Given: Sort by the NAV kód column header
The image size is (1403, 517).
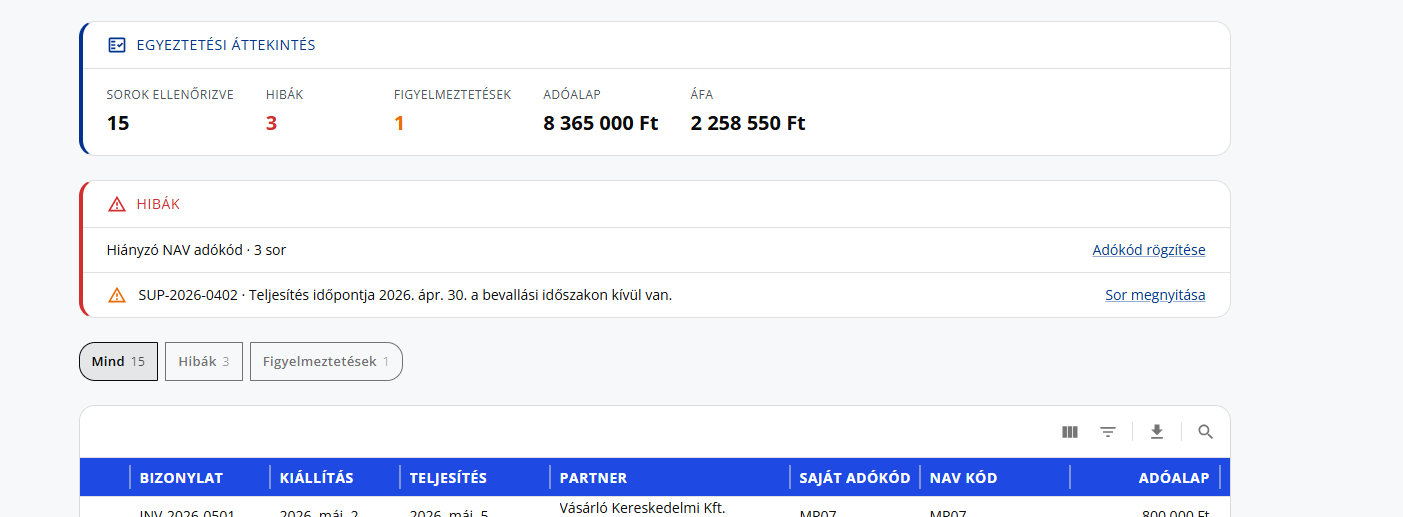Looking at the screenshot, I should [994, 478].
